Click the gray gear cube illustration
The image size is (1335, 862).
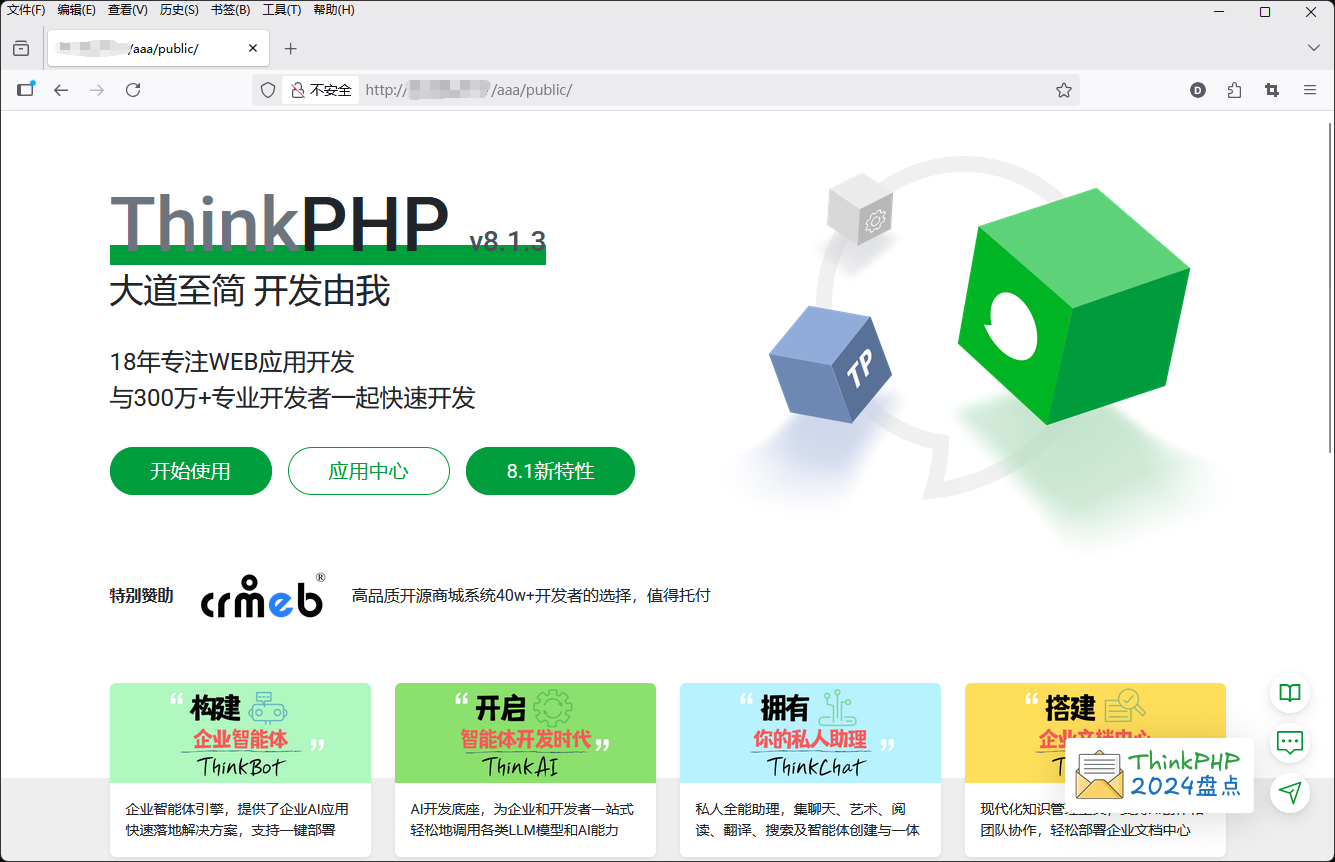click(x=859, y=209)
